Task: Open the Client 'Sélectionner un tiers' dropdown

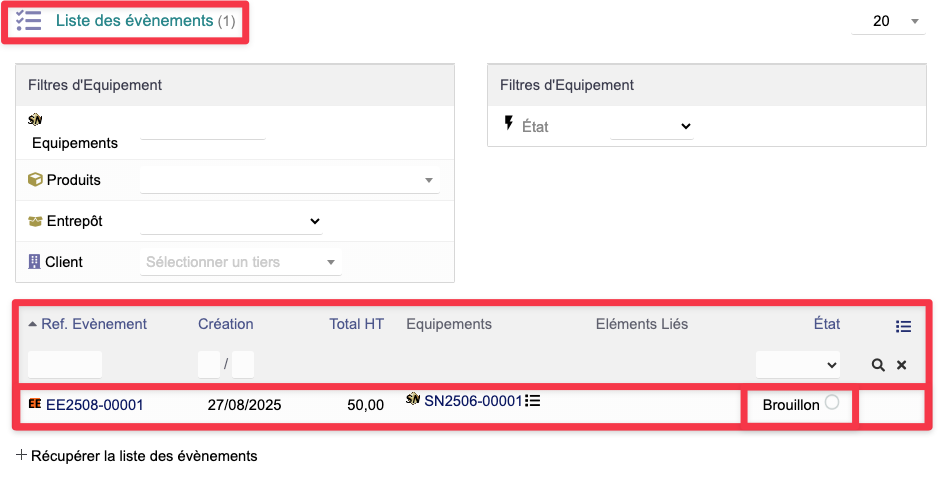Action: point(241,262)
